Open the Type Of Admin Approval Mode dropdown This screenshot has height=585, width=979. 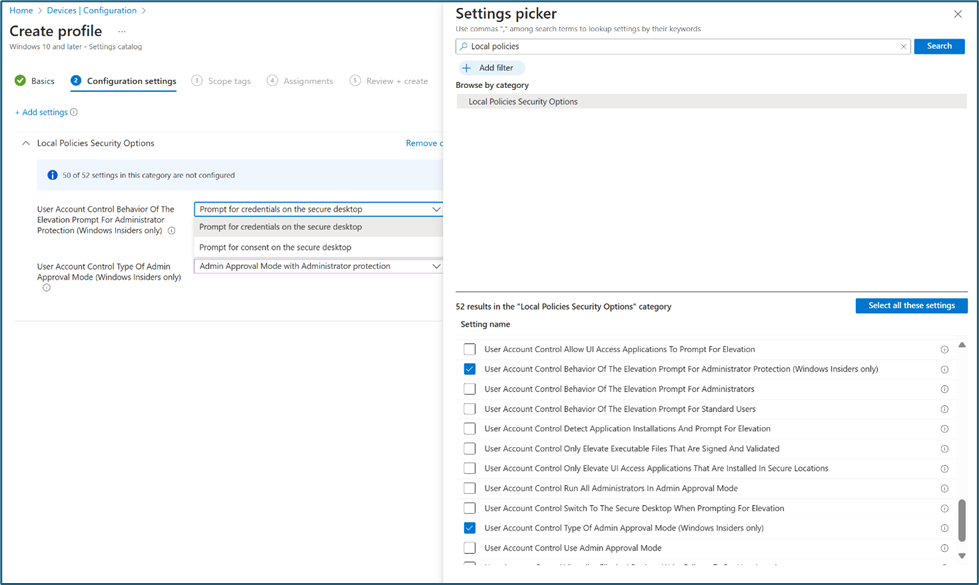[318, 266]
